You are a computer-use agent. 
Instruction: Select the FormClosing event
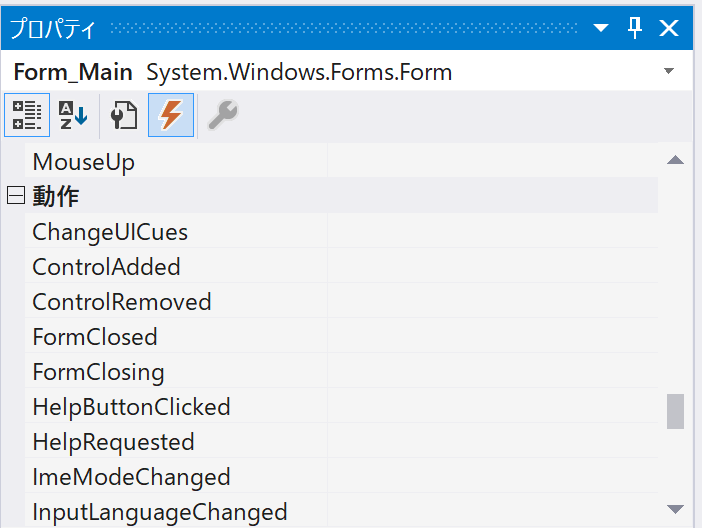pos(98,372)
